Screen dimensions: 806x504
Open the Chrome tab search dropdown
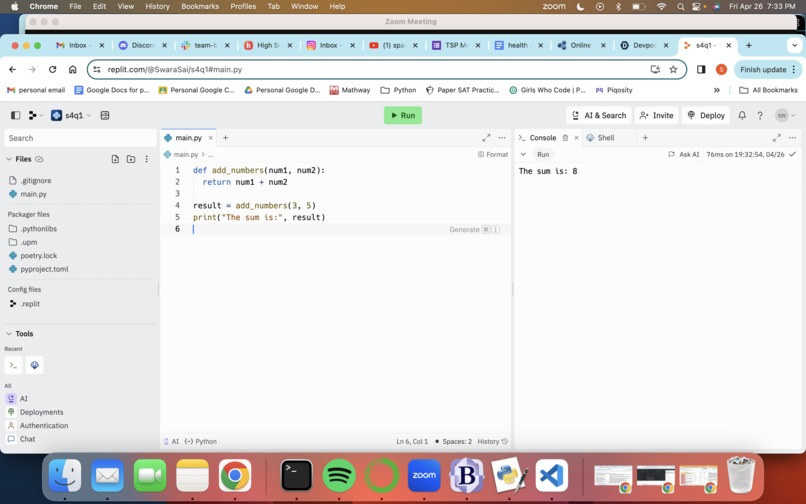795,45
